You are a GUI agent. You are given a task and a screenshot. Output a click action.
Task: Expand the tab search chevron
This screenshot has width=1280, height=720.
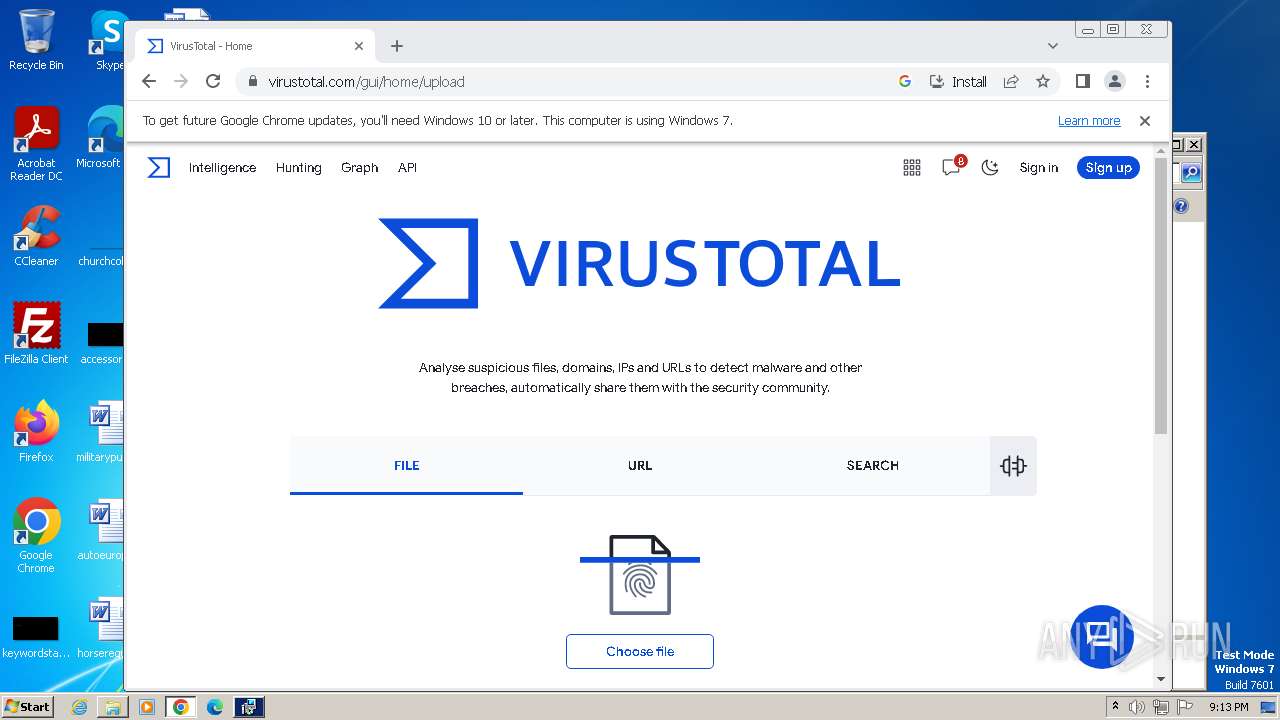point(1053,46)
